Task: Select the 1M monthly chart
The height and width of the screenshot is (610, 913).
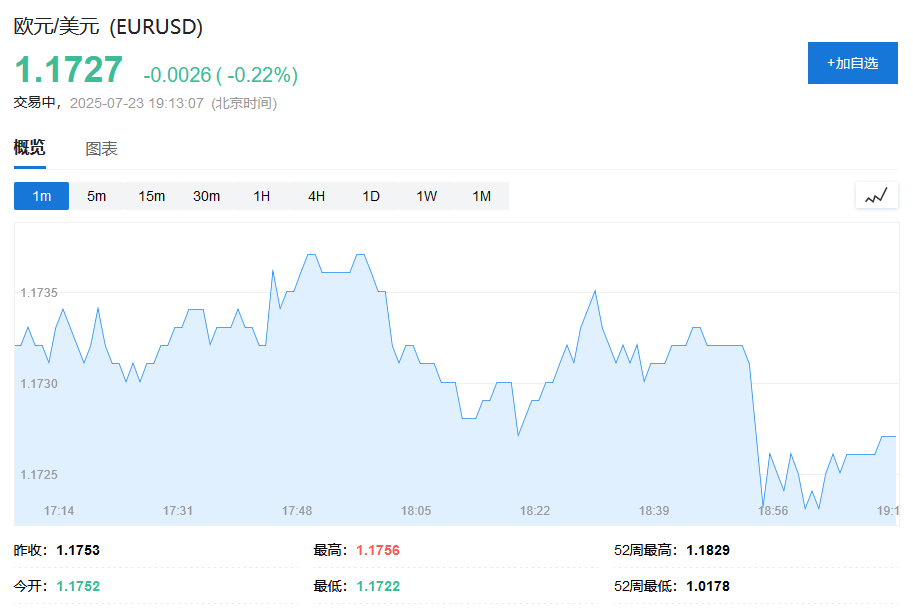Action: (x=482, y=196)
